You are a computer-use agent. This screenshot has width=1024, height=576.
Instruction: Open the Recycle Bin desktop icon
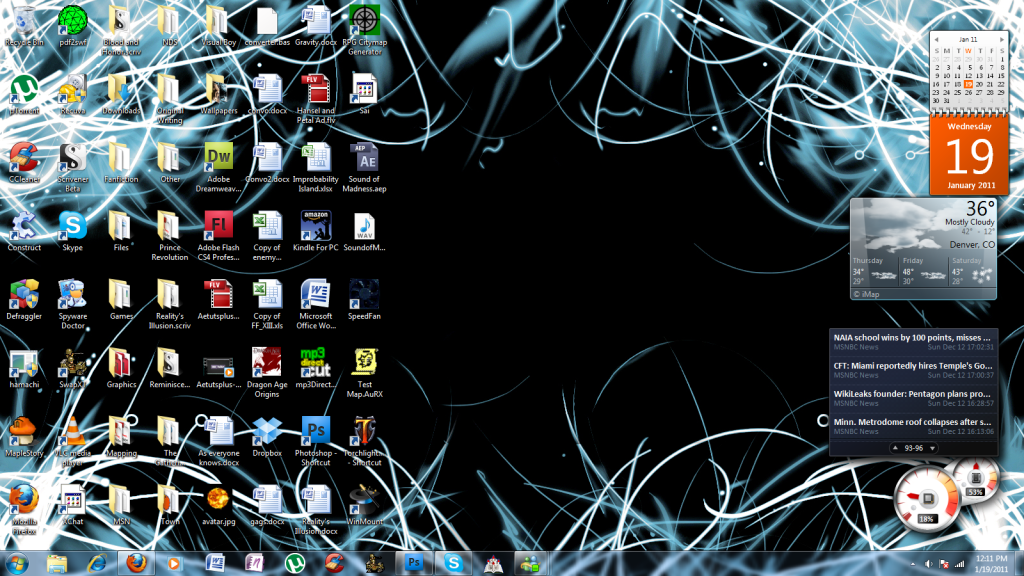click(22, 25)
